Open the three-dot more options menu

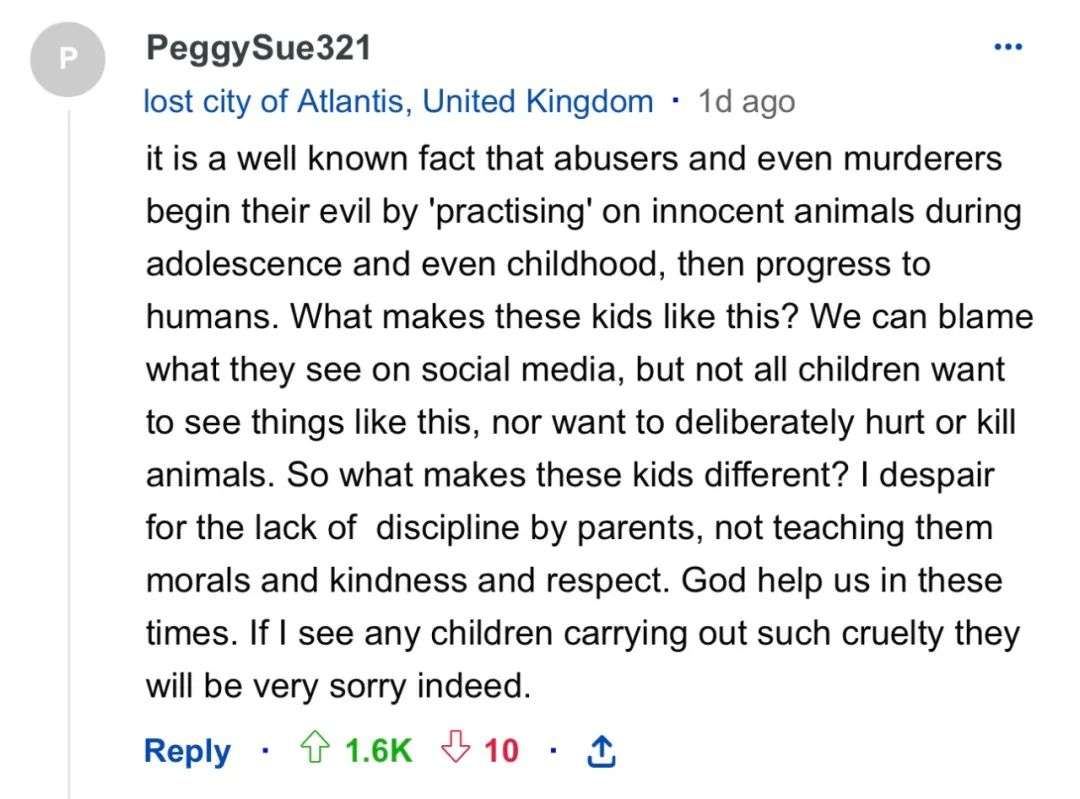[1008, 47]
